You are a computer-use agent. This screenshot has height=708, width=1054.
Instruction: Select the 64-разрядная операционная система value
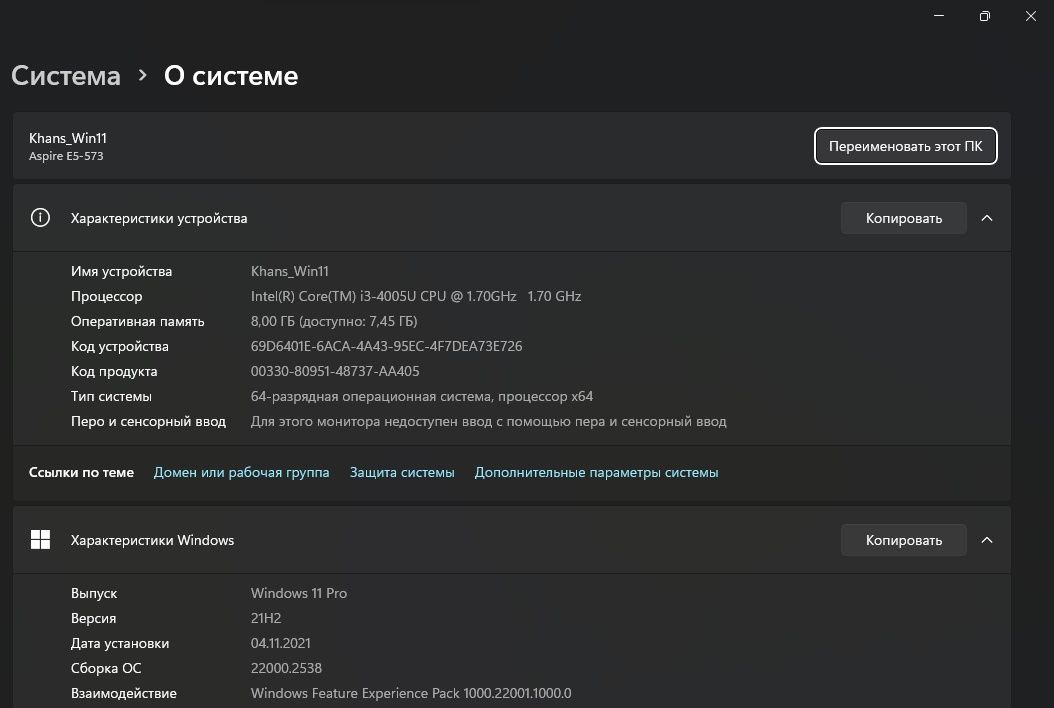pos(421,396)
